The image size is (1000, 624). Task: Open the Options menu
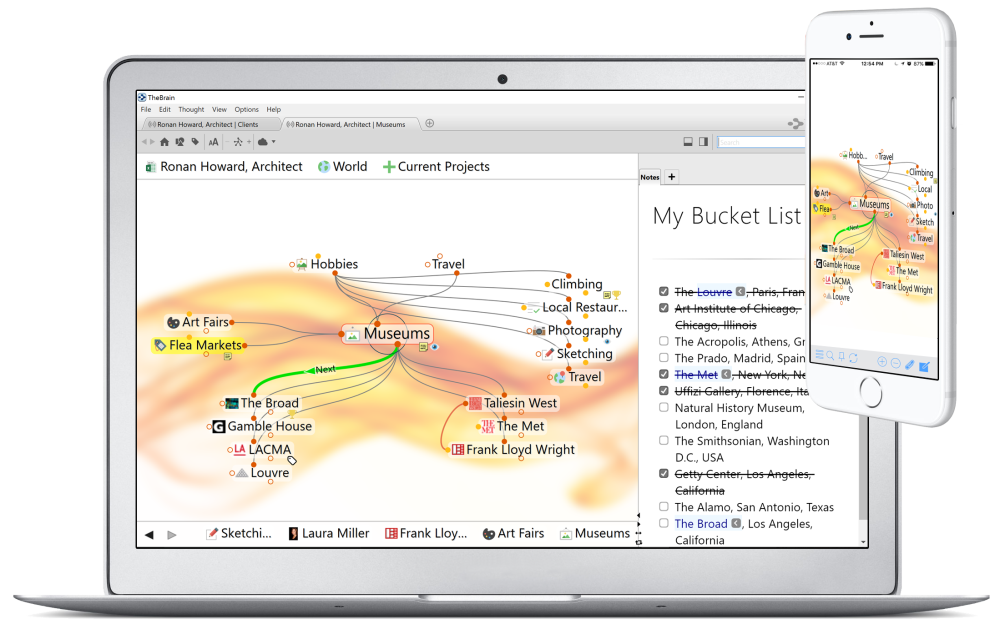246,109
